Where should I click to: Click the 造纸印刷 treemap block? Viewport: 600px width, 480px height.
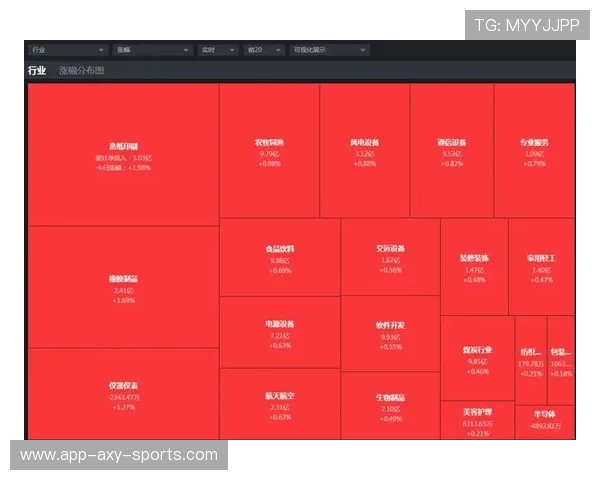pyautogui.click(x=124, y=154)
